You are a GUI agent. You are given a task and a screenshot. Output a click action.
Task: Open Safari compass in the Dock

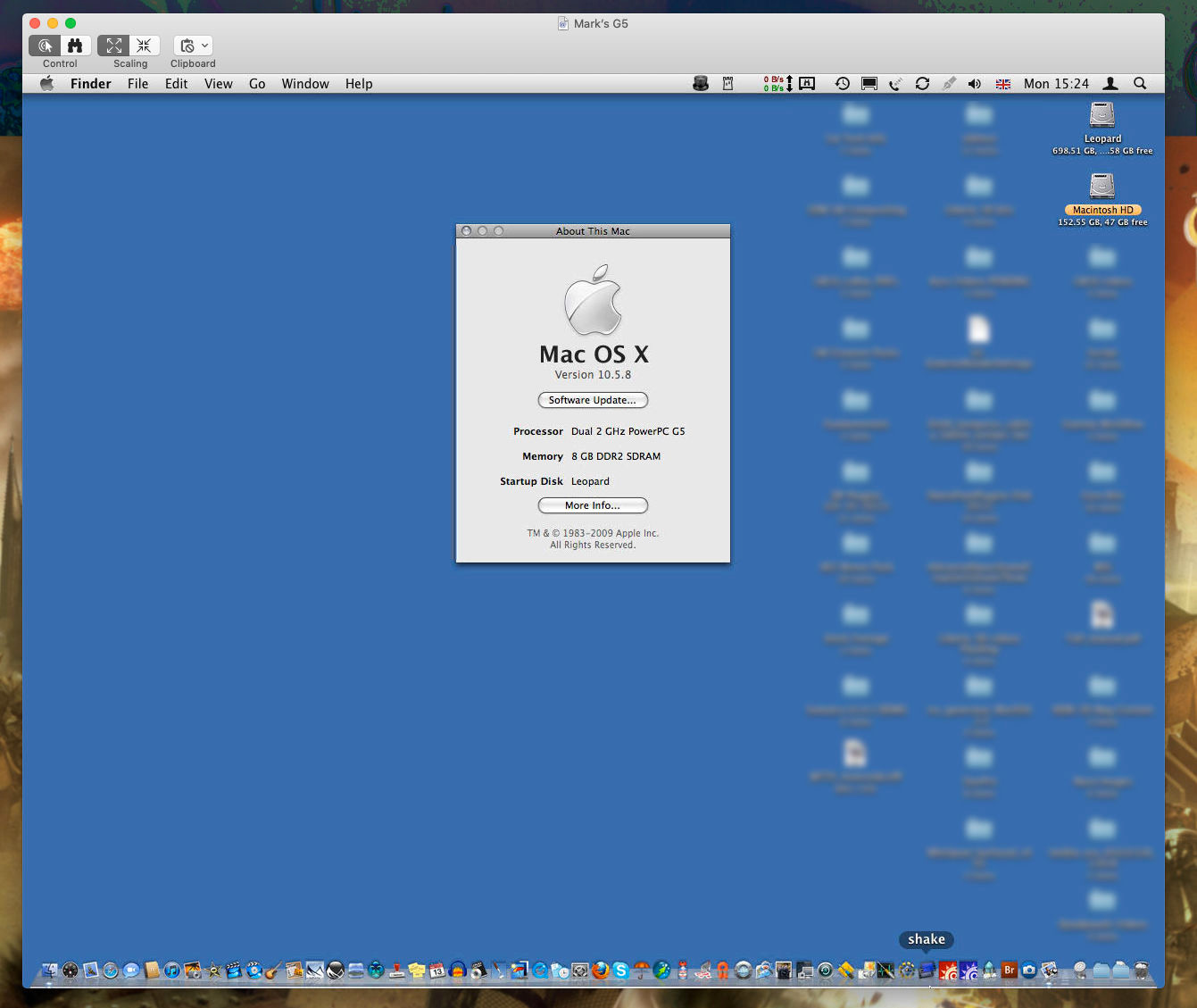point(111,971)
